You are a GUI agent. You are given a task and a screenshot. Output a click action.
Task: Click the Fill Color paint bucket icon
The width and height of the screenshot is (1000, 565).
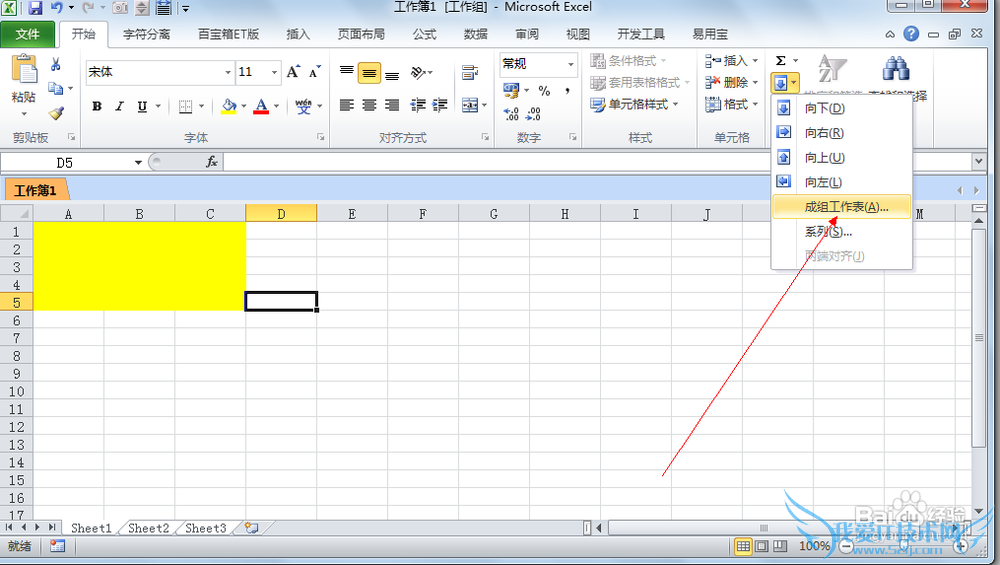tap(229, 106)
